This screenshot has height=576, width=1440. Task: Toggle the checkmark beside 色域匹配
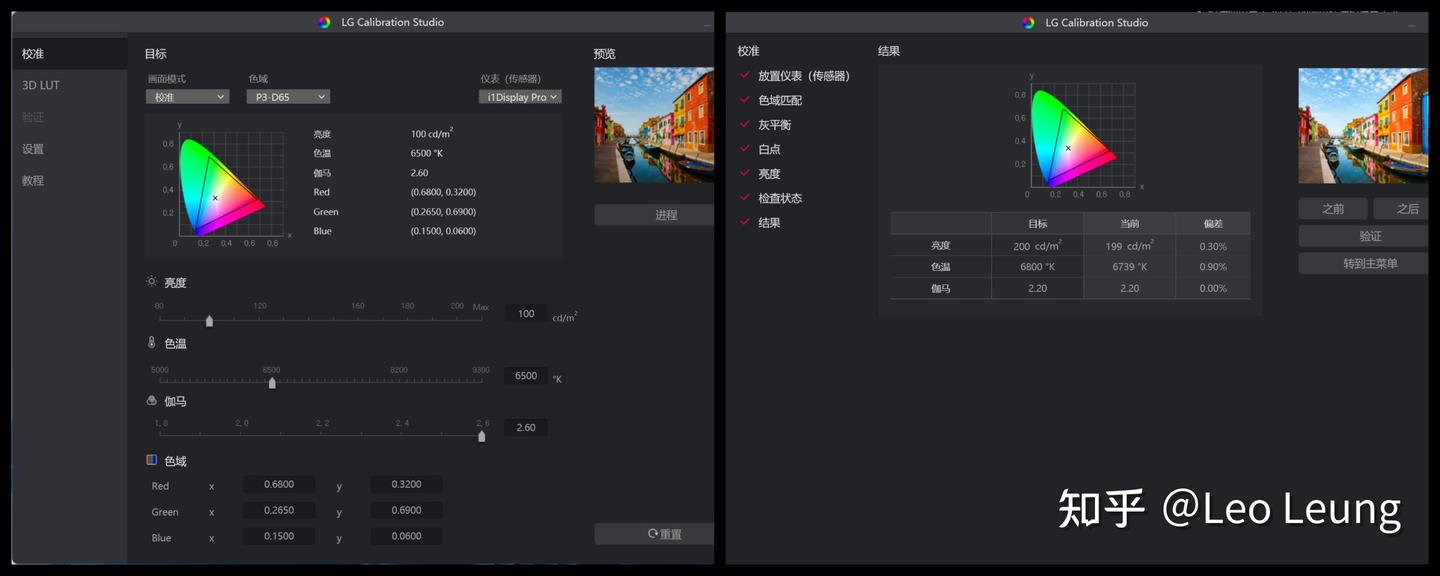[x=745, y=100]
